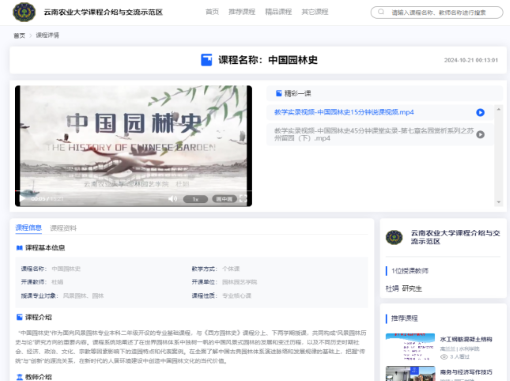Open the 45分钟课堂实录 video link
510x381 pixels.
coord(374,134)
